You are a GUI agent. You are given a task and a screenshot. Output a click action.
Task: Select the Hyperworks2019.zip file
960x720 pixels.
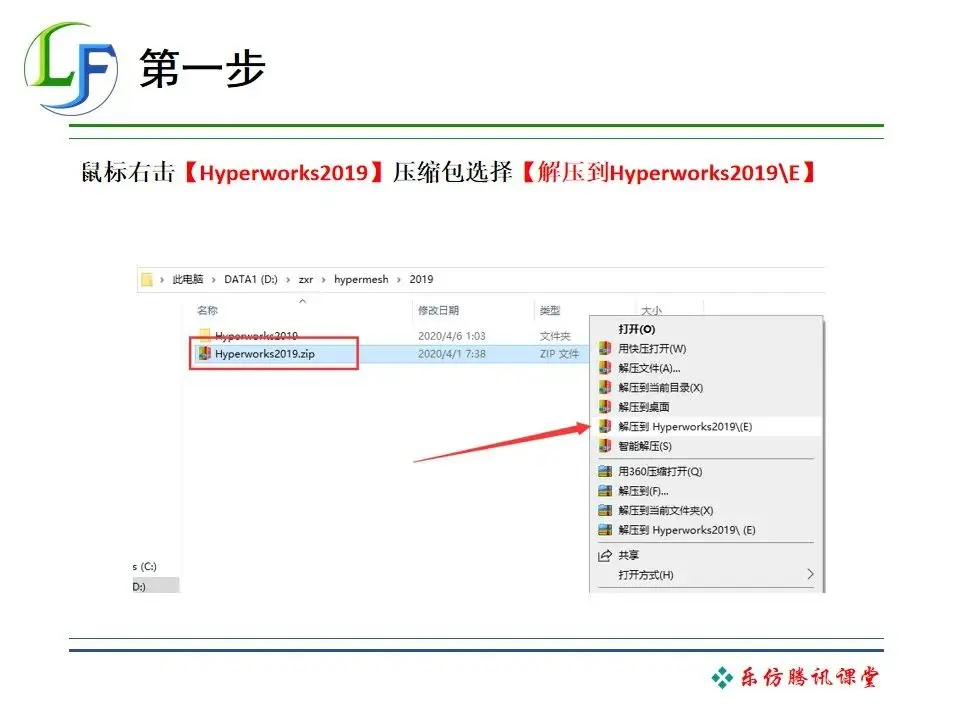[x=264, y=354]
